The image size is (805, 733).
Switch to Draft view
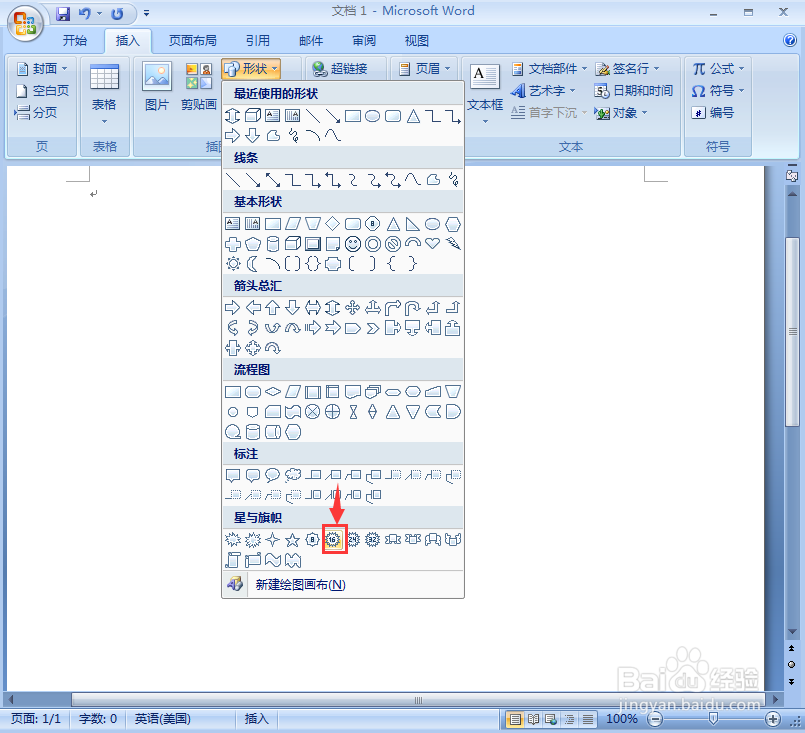[588, 719]
